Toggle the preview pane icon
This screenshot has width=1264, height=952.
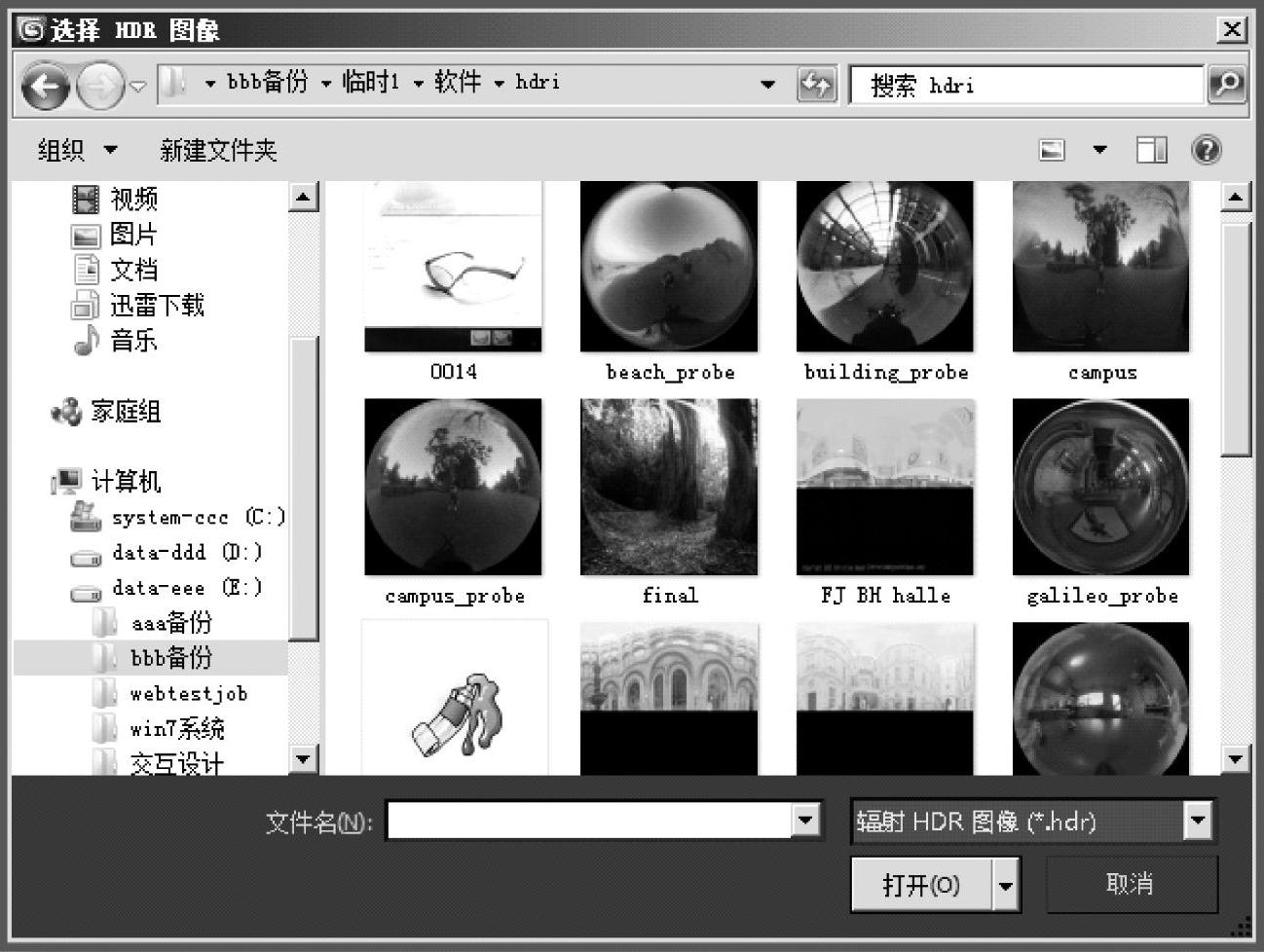[1151, 150]
